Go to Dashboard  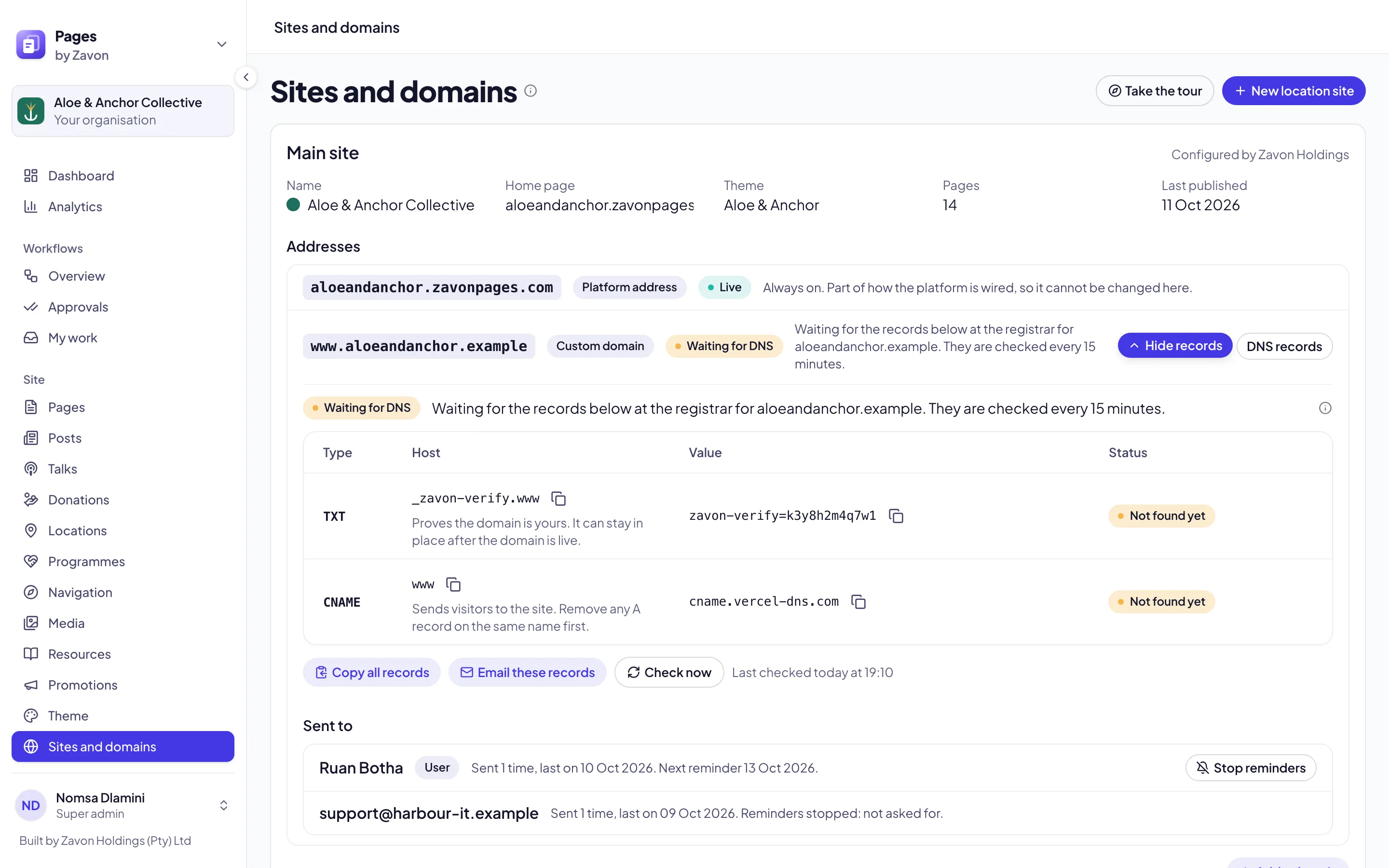123,176
